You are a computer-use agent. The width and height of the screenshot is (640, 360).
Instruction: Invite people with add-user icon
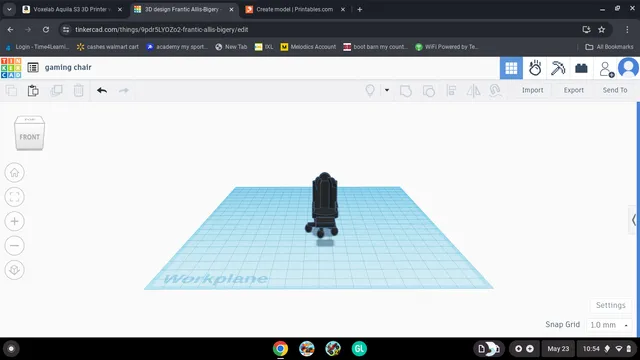[606, 69]
